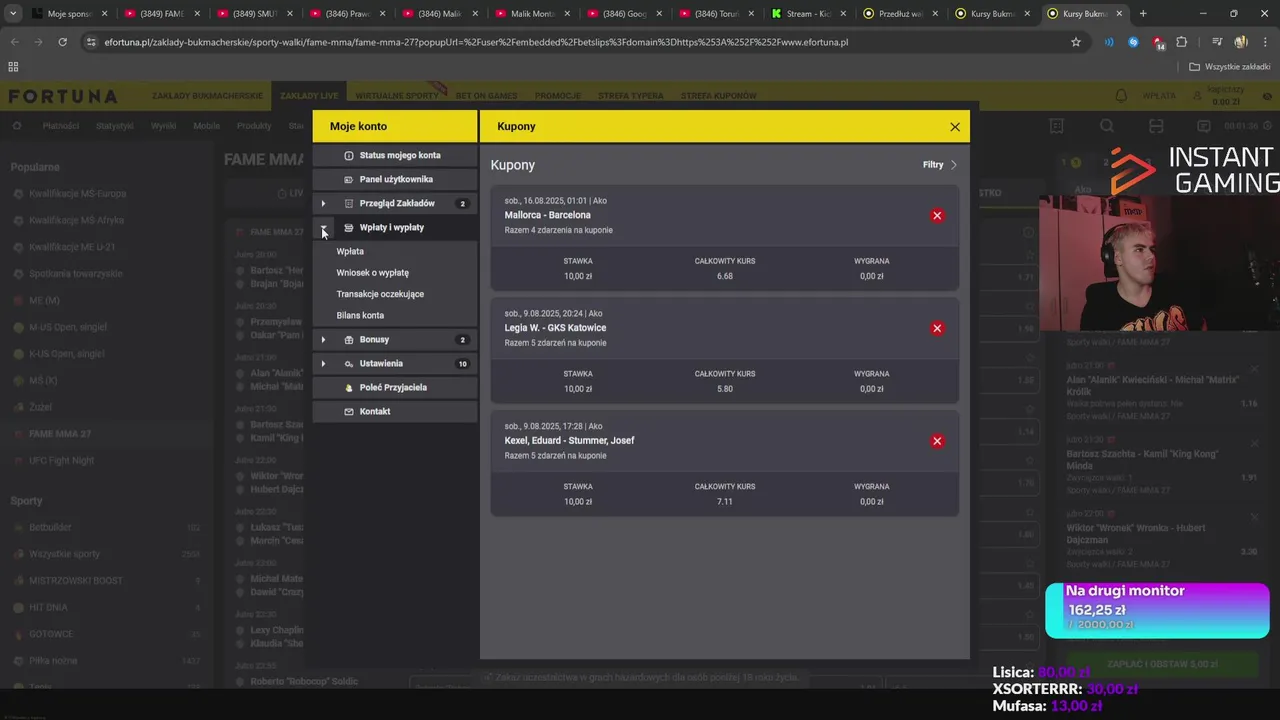Go back using browser back arrow
The image size is (1280, 720).
[x=15, y=42]
